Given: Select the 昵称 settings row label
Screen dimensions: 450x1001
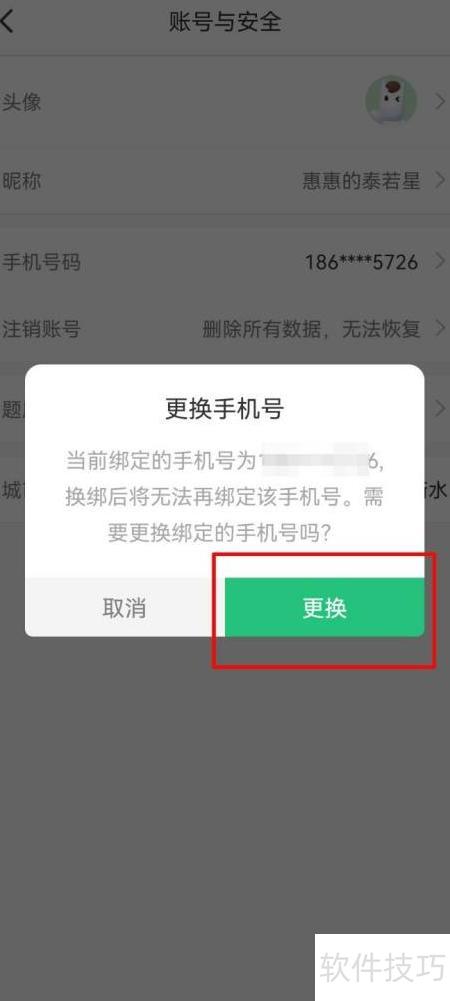Looking at the screenshot, I should click(22, 181).
